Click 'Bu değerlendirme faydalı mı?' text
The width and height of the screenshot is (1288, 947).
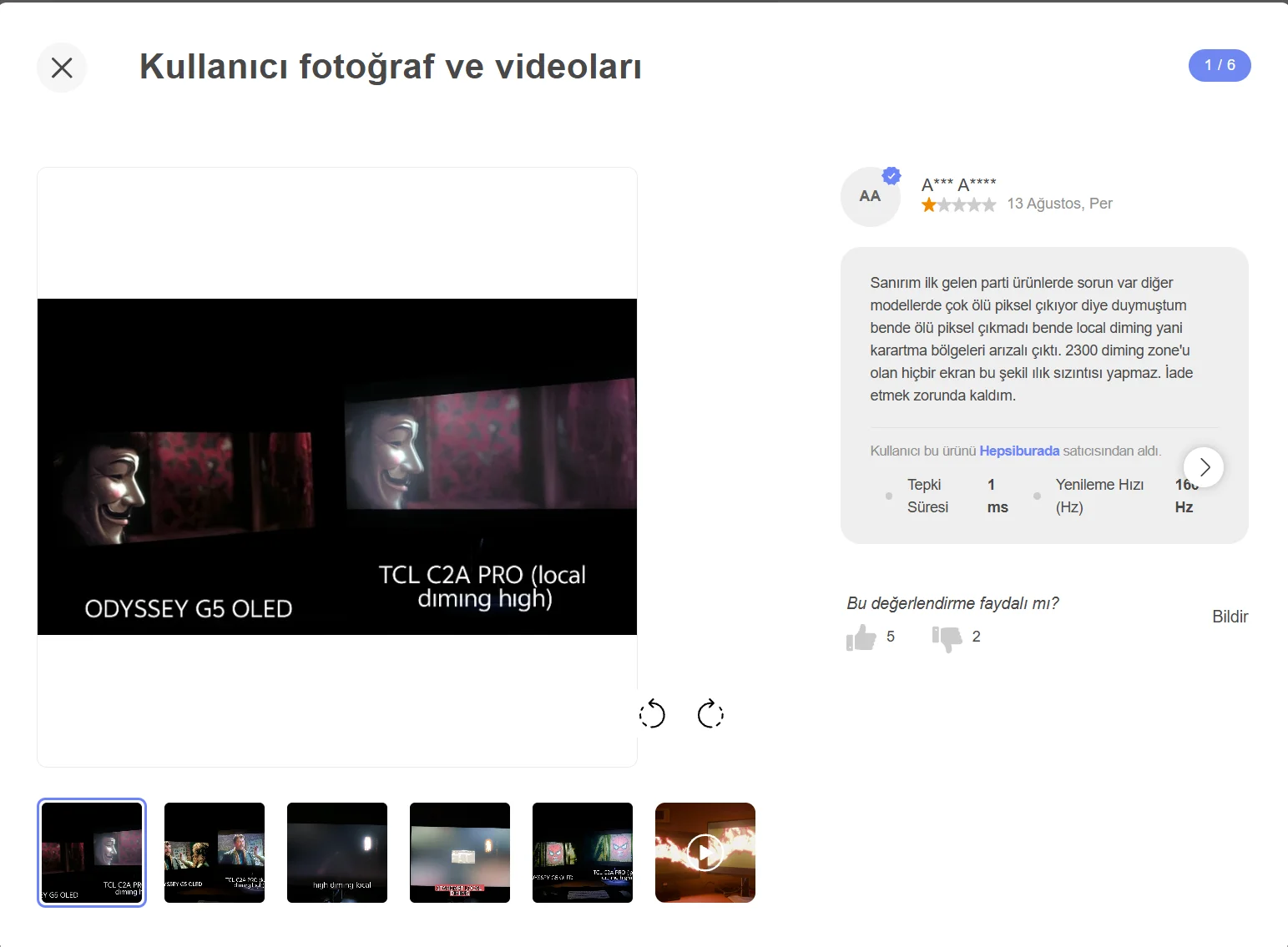952,603
